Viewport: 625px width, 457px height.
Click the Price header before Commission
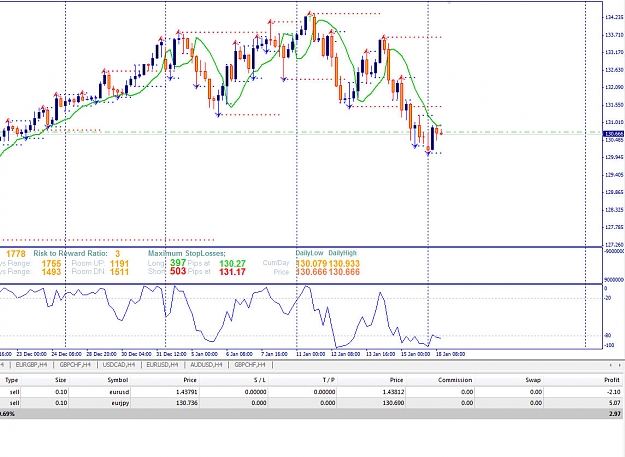coord(396,380)
